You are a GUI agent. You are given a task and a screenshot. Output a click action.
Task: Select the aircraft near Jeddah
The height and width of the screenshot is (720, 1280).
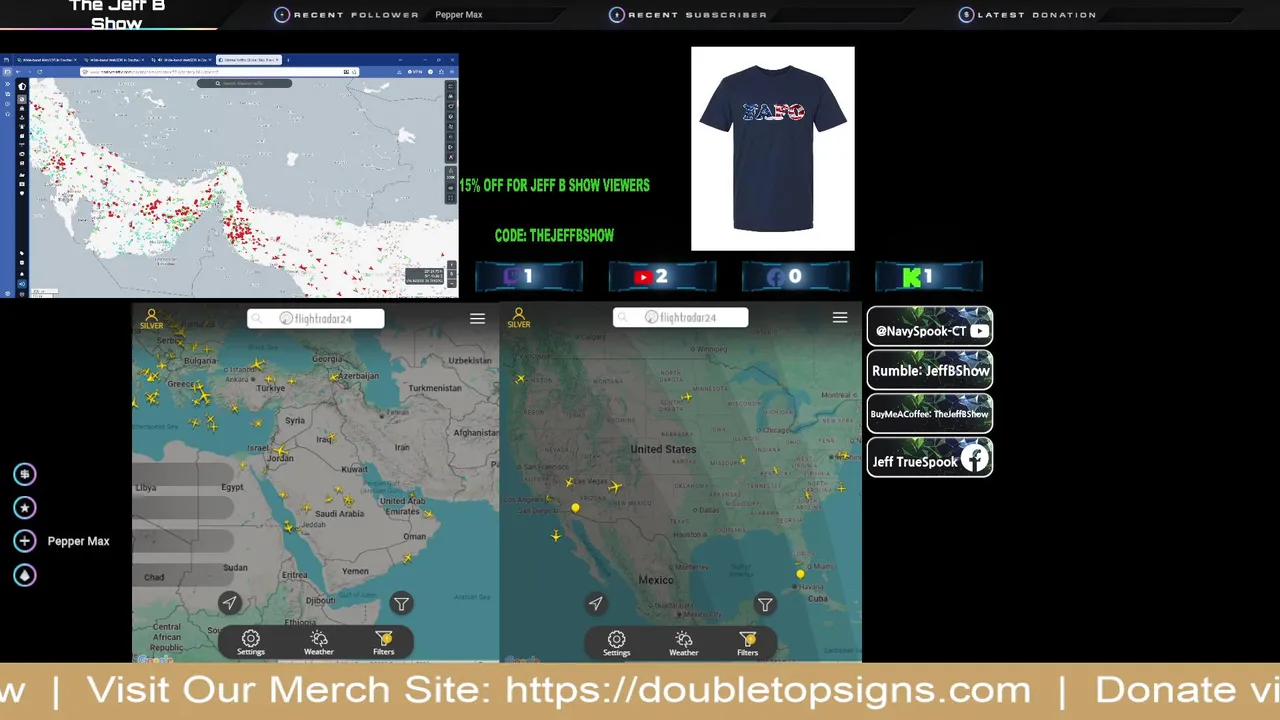click(290, 526)
